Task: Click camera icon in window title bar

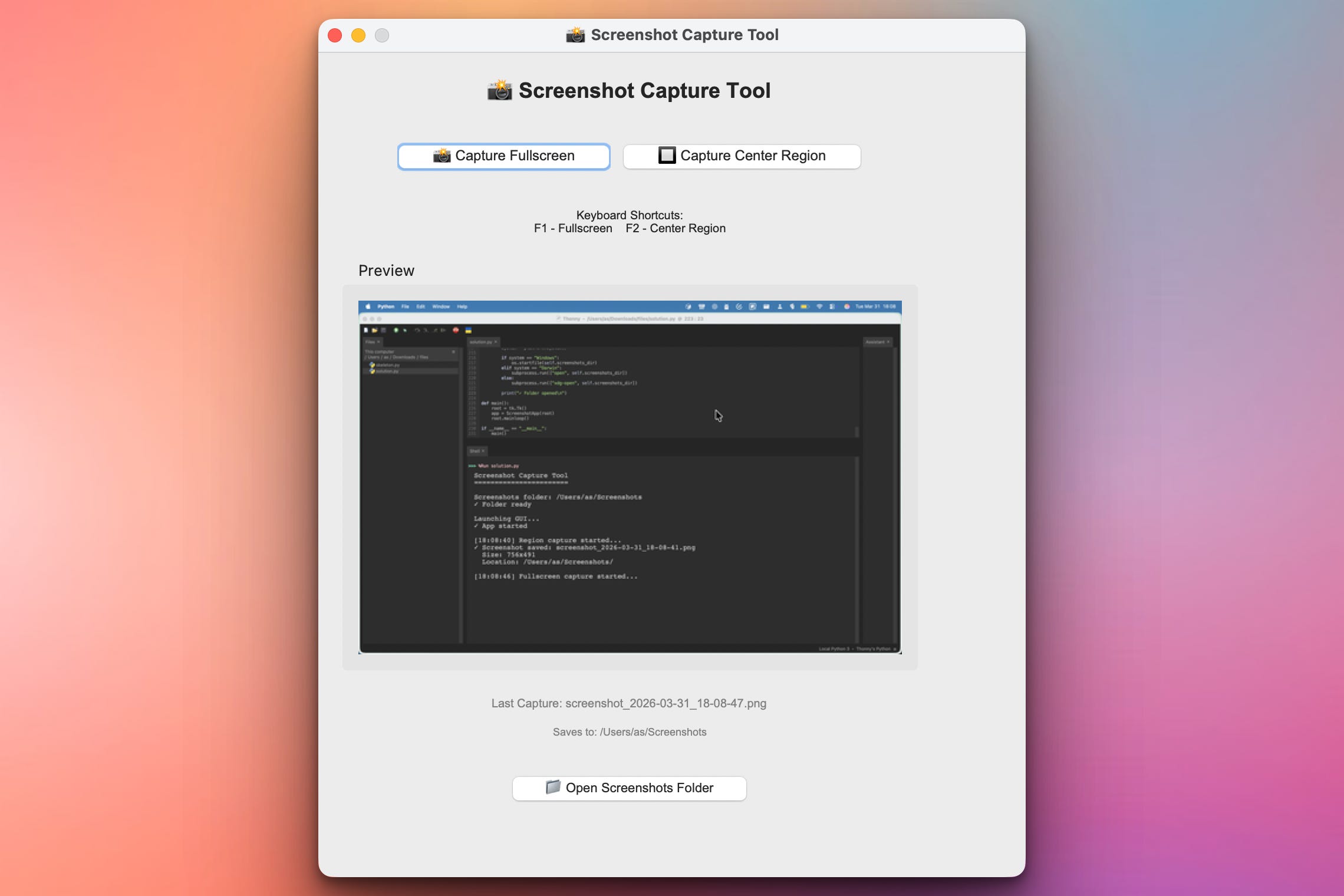Action: coord(575,35)
